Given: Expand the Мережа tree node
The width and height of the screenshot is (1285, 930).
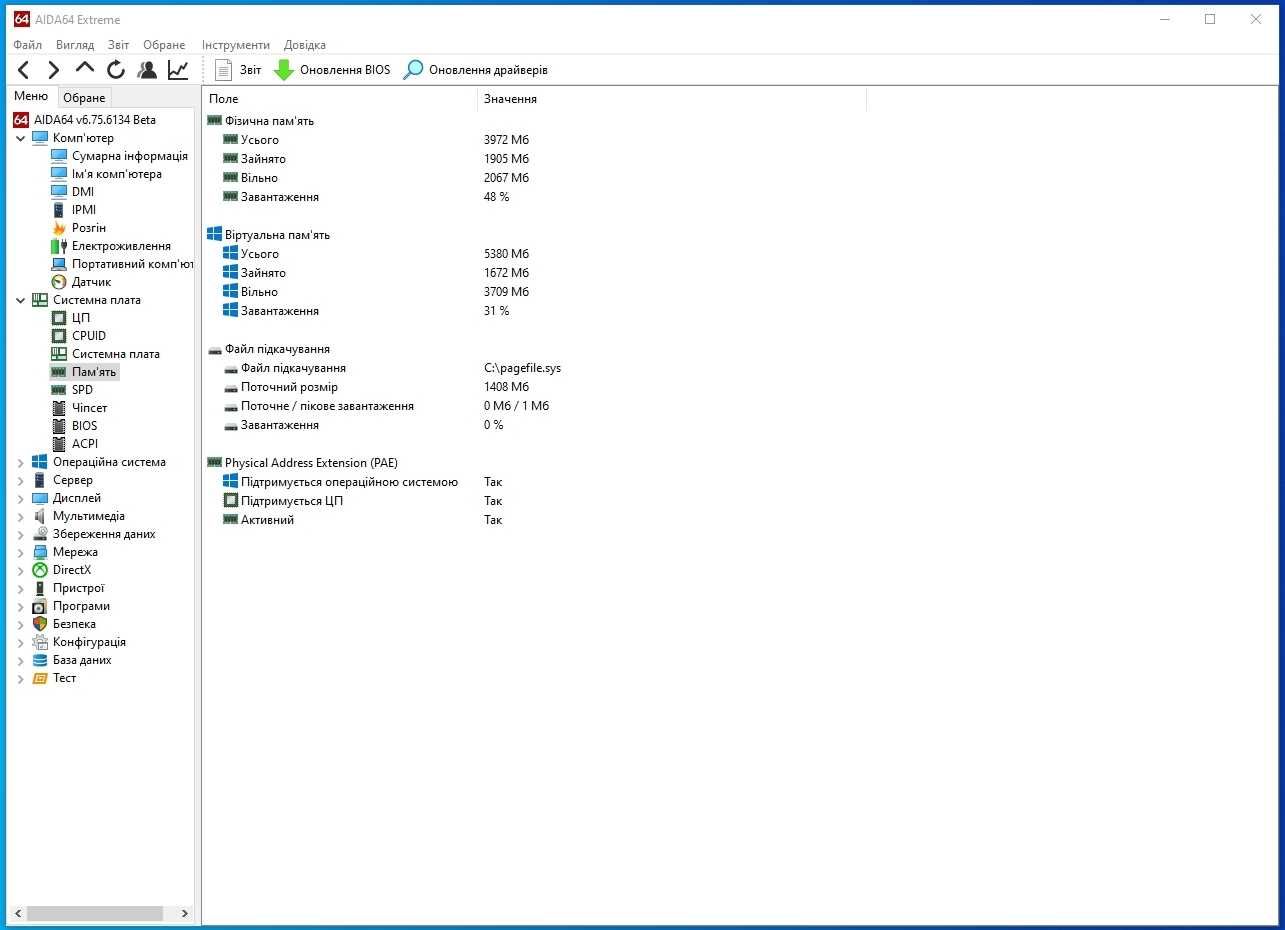Looking at the screenshot, I should (21, 552).
